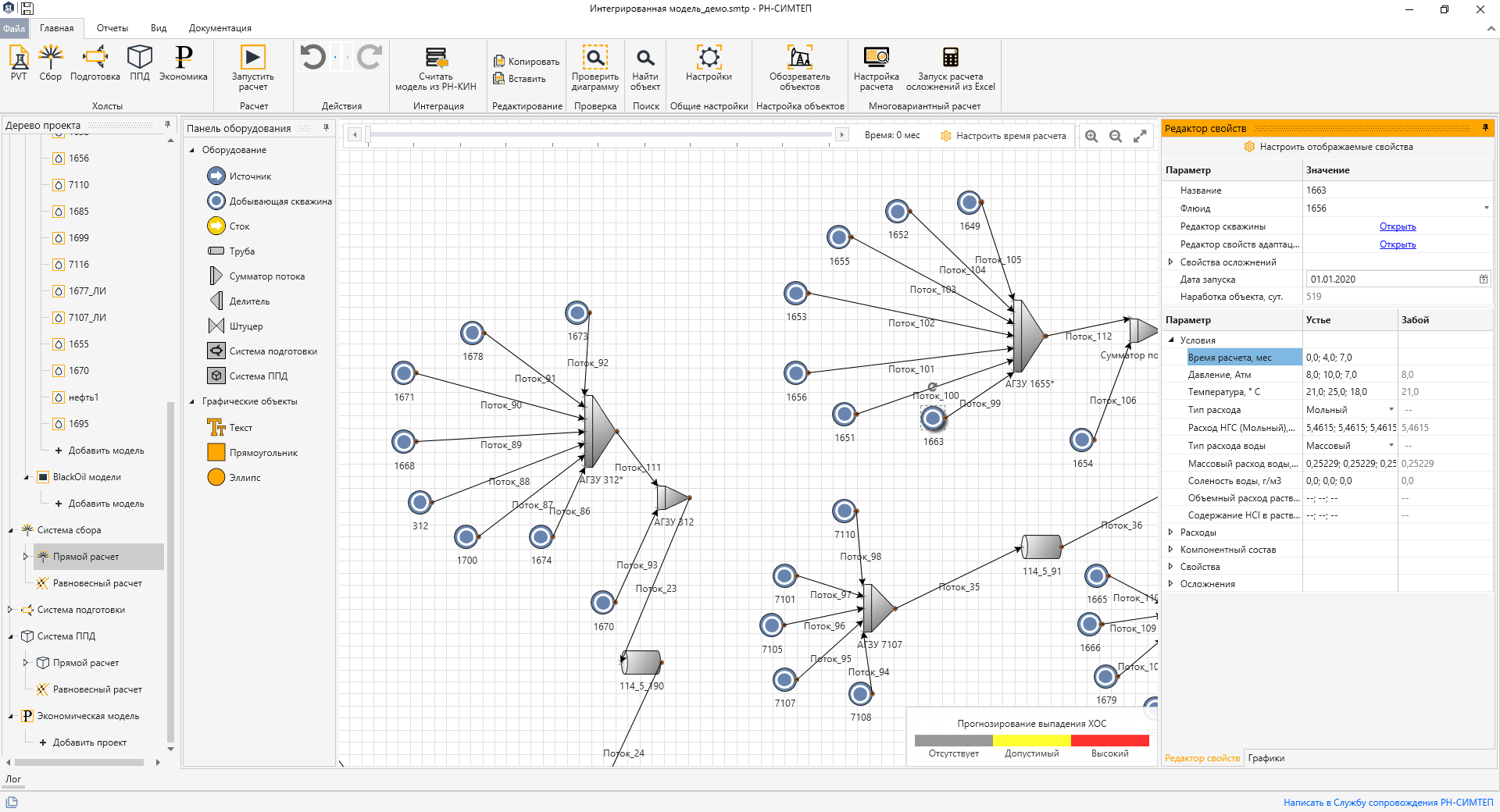The width and height of the screenshot is (1500, 812).
Task: Open the Файл menu
Action: [14, 28]
